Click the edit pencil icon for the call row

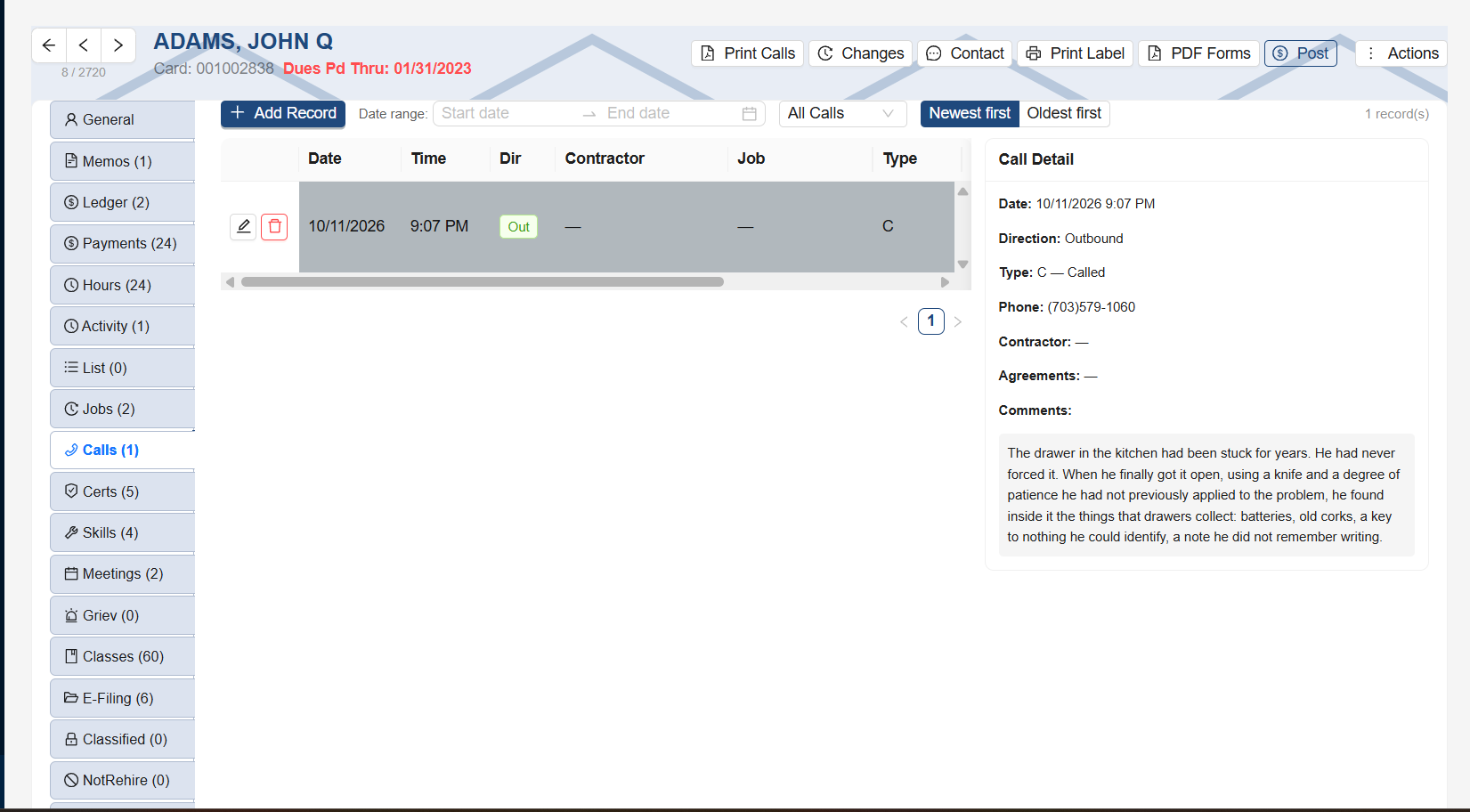243,226
